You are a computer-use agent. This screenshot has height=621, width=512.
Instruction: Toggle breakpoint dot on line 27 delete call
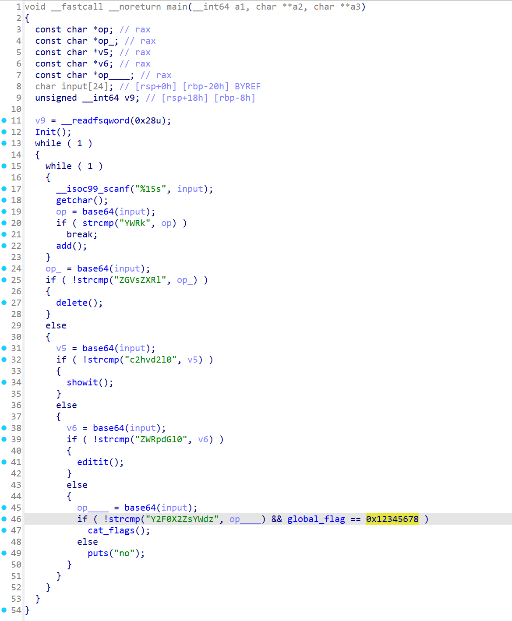[4, 303]
